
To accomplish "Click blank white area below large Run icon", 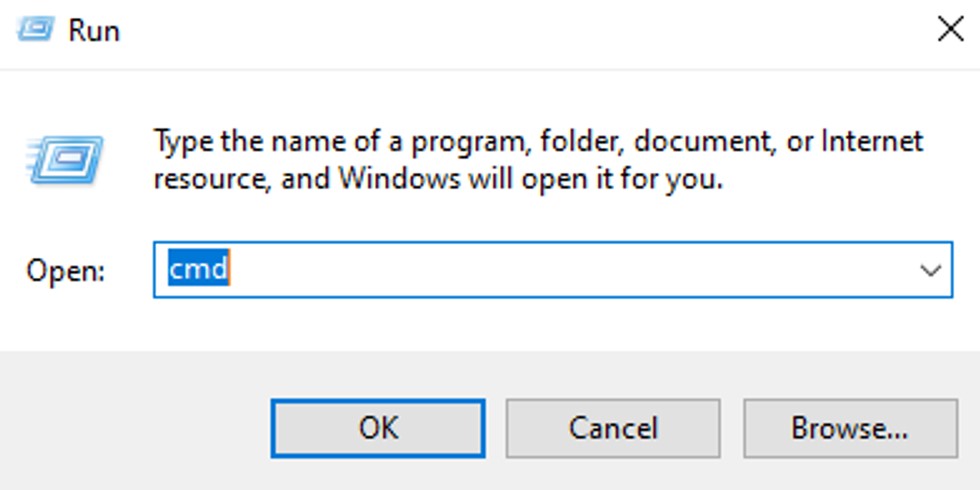I will click(x=66, y=220).
